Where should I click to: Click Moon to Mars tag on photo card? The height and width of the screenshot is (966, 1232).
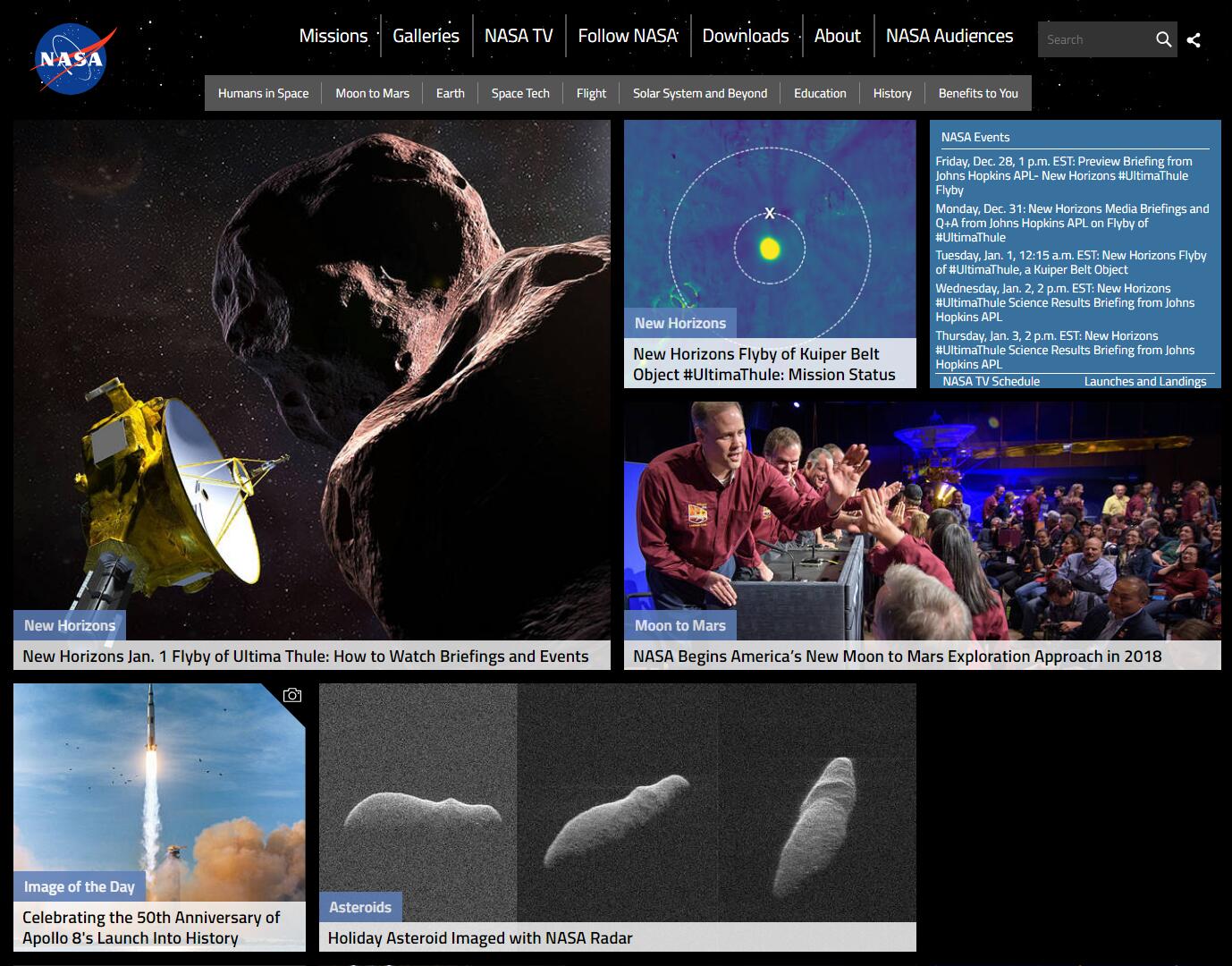point(680,625)
